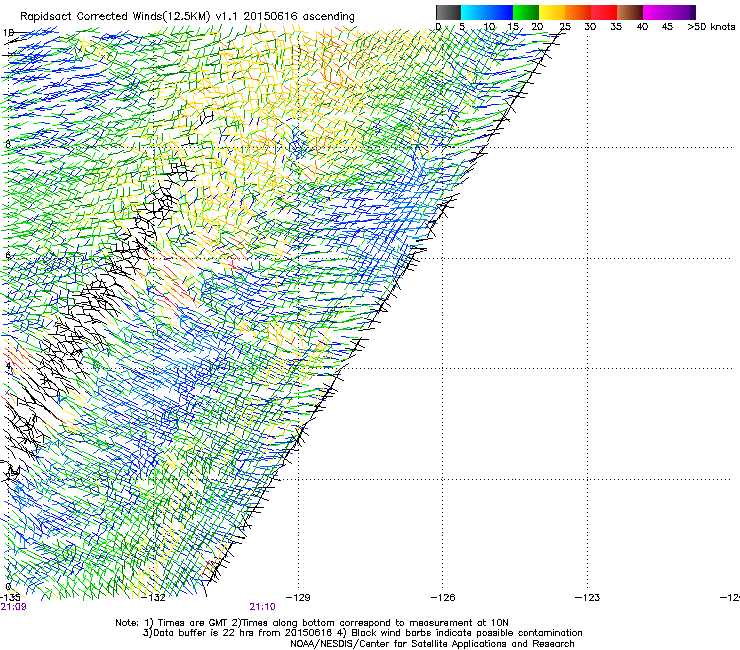Click the Rapidscat Corrected Winds title text
The image size is (740, 650).
click(x=187, y=17)
